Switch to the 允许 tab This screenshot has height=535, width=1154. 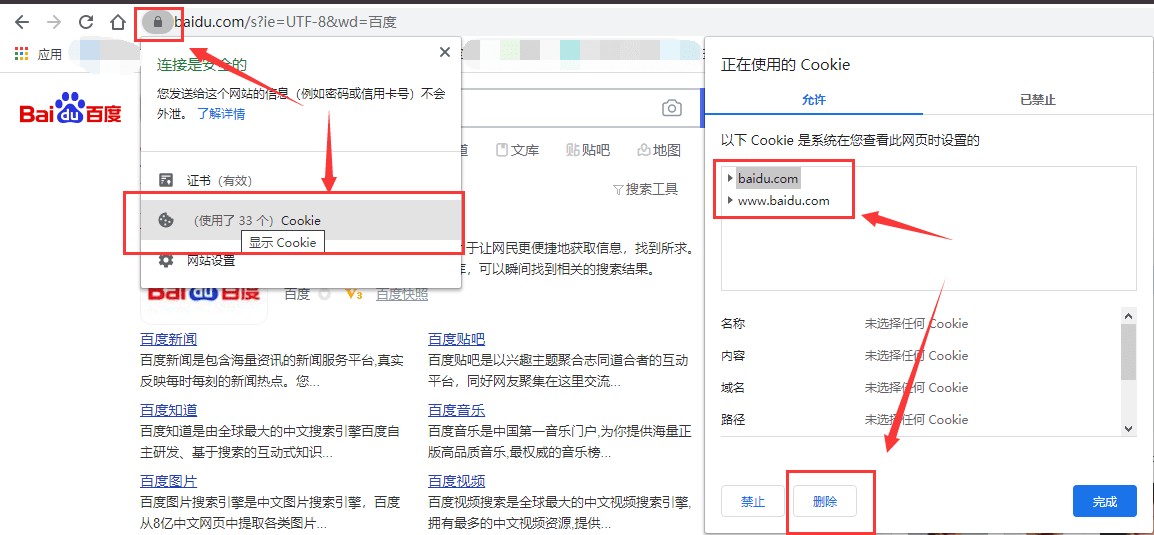(x=813, y=99)
